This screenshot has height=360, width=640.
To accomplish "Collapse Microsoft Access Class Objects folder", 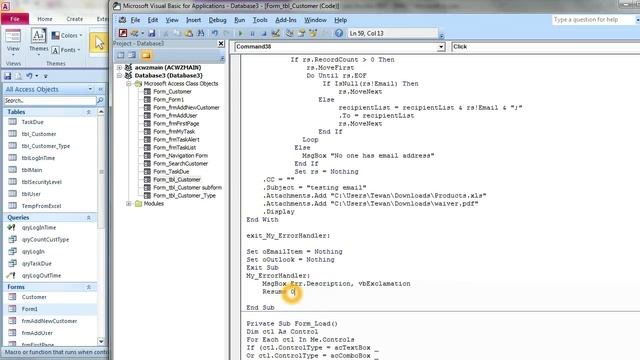I will click(x=129, y=84).
